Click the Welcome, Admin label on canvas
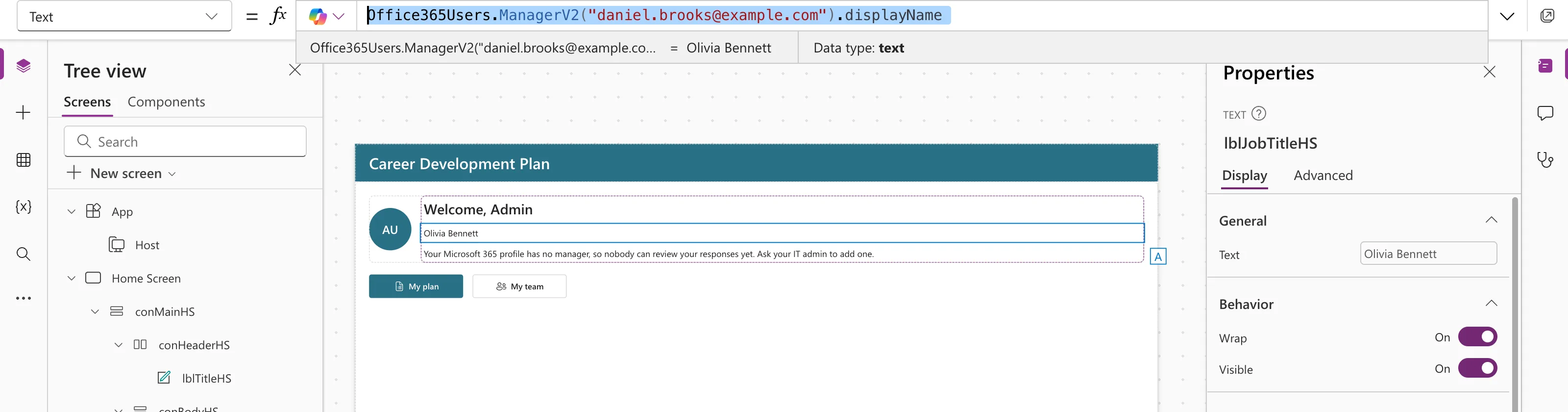This screenshot has height=412, width=1568. coord(478,209)
